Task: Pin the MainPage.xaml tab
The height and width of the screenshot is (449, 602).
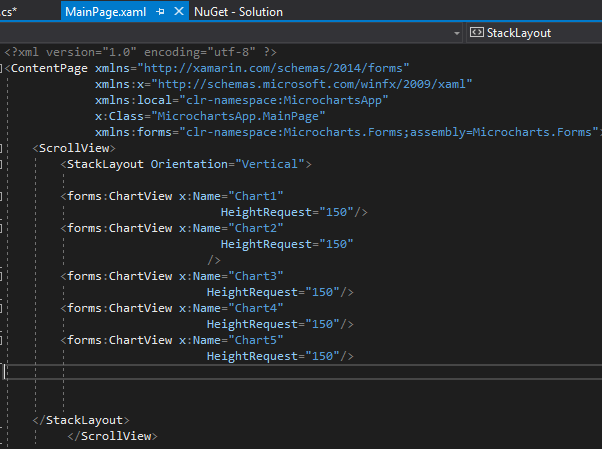Action: (161, 12)
